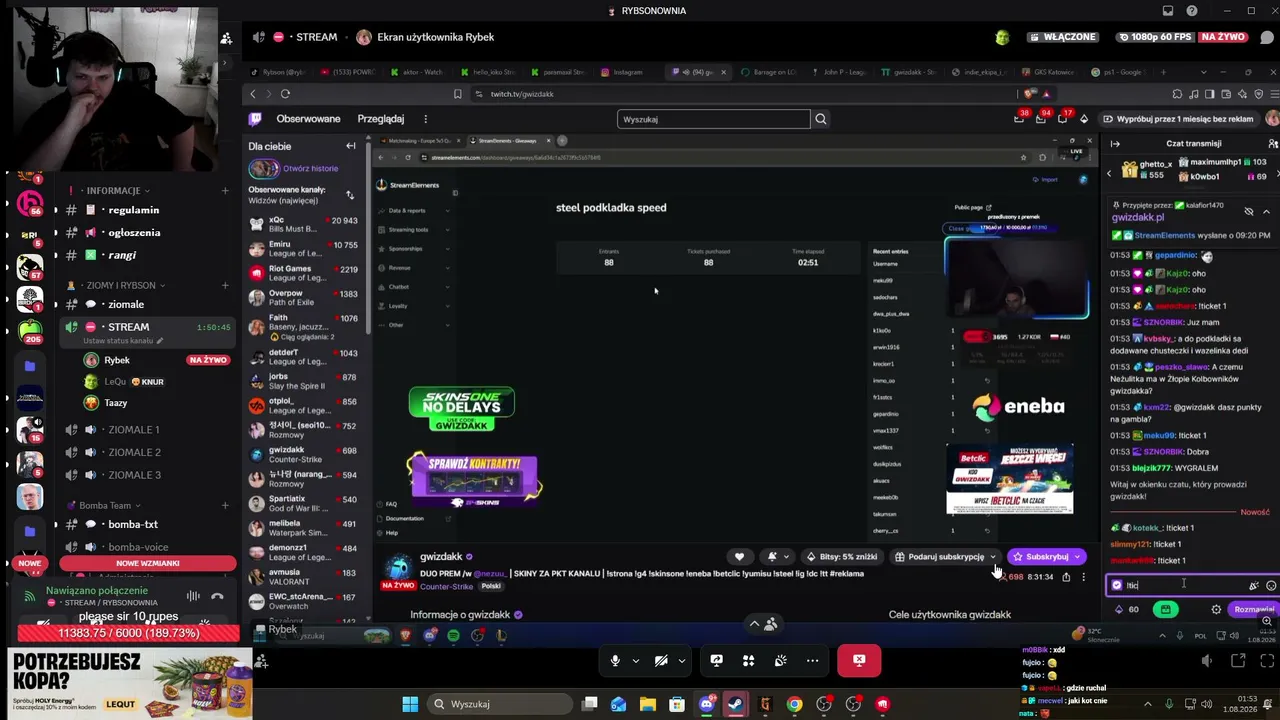Open Riot Games channel in sidebar
This screenshot has width=1280, height=720.
(x=304, y=273)
